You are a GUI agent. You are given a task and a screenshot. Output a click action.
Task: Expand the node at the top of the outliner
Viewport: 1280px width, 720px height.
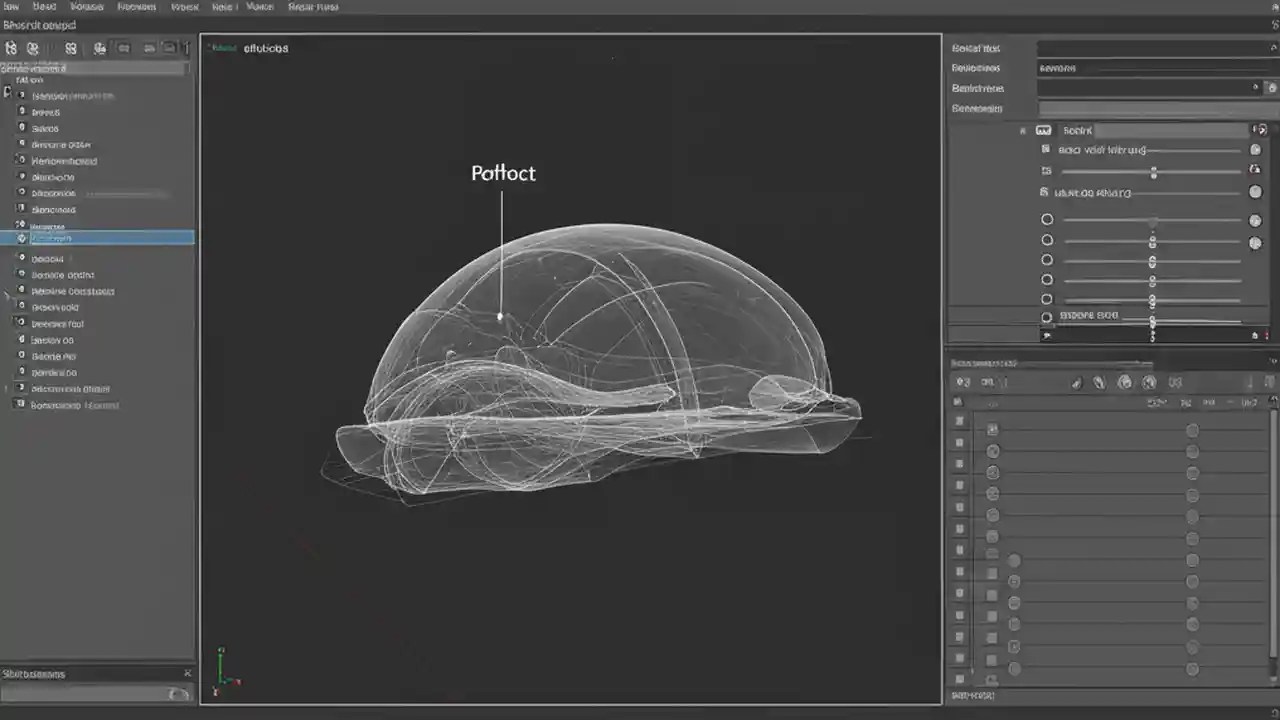8,95
